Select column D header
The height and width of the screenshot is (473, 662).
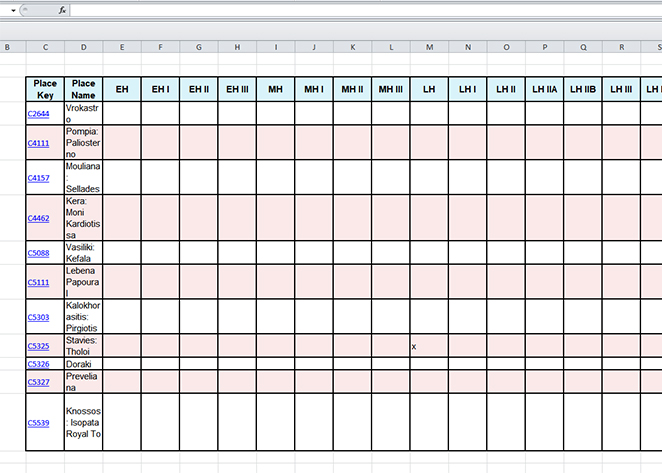(84, 47)
